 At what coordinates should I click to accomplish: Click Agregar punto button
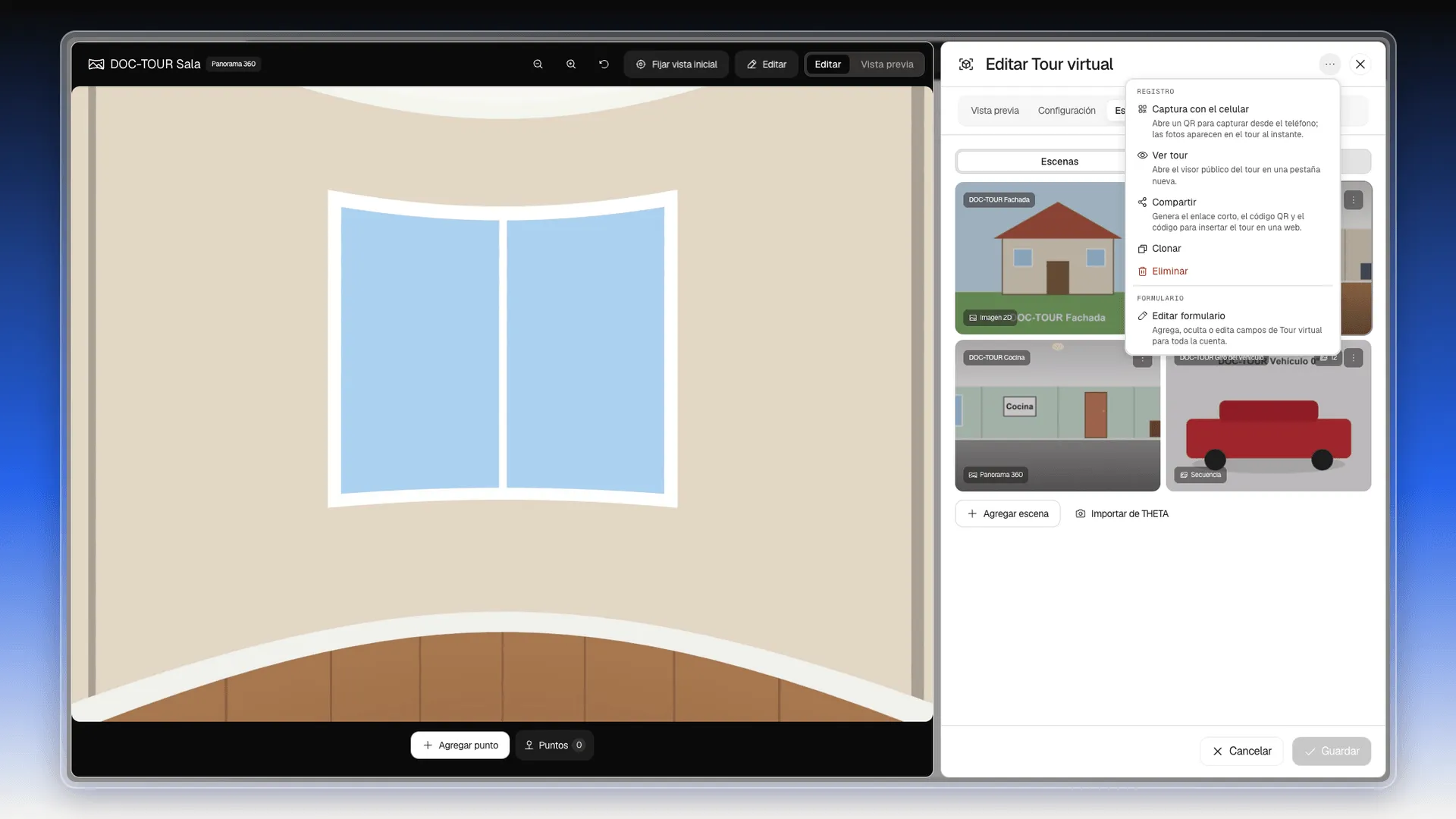[460, 745]
